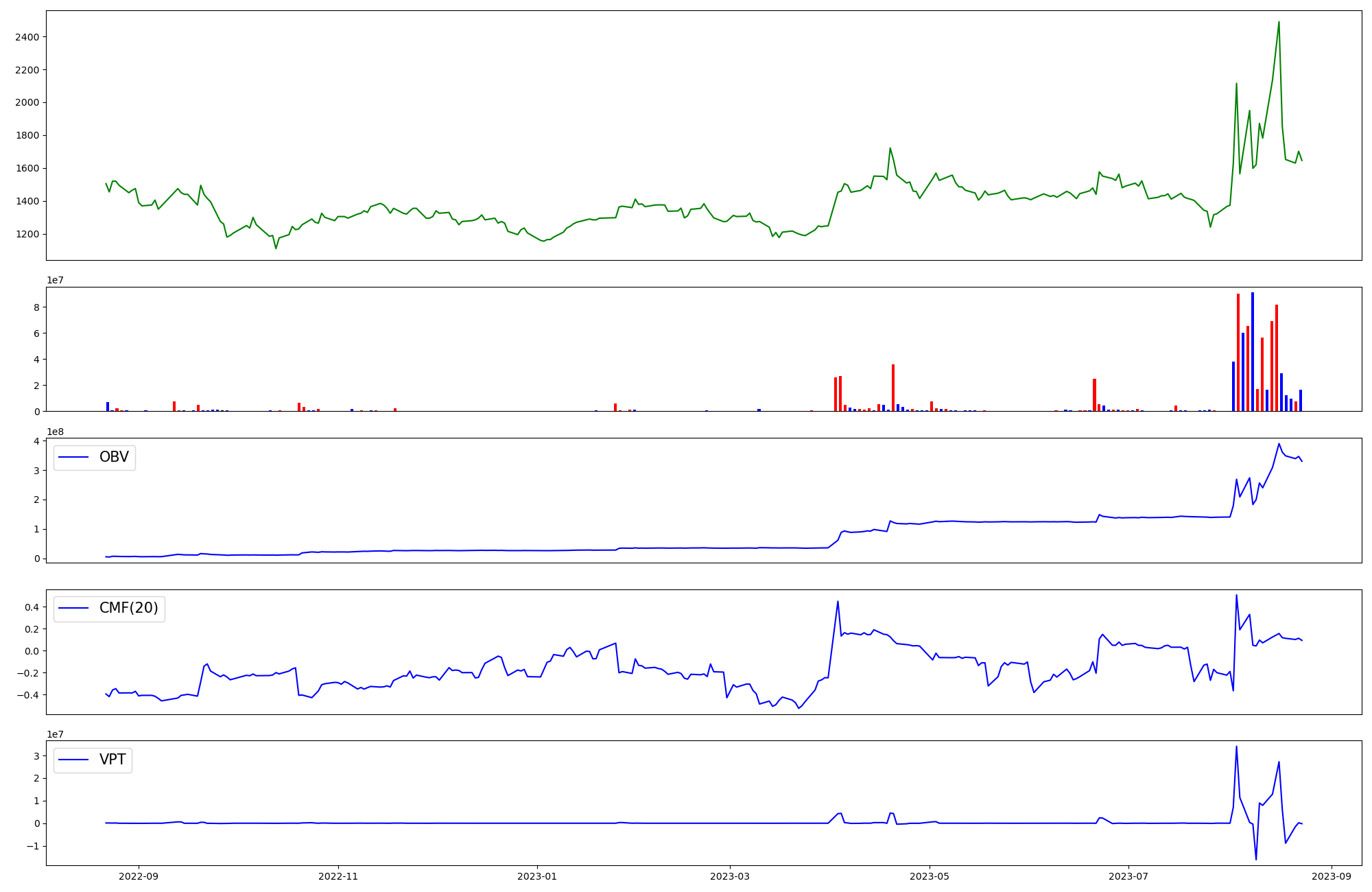1372x892 pixels.
Task: Select the 2022-09 date label on x-axis
Action: (139, 876)
